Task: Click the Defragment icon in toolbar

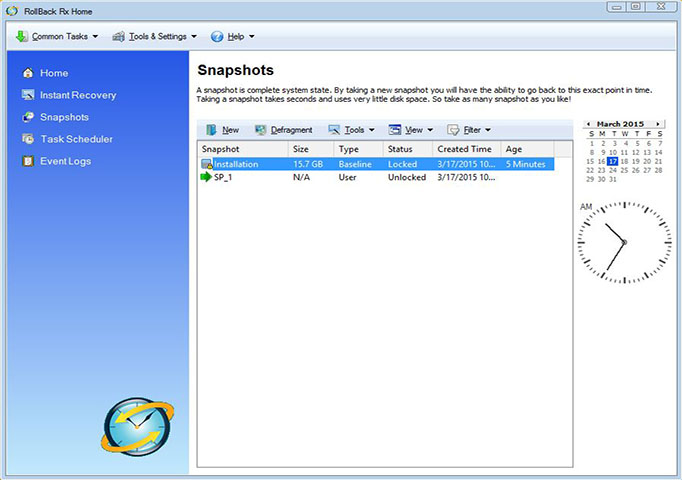Action: coord(261,130)
